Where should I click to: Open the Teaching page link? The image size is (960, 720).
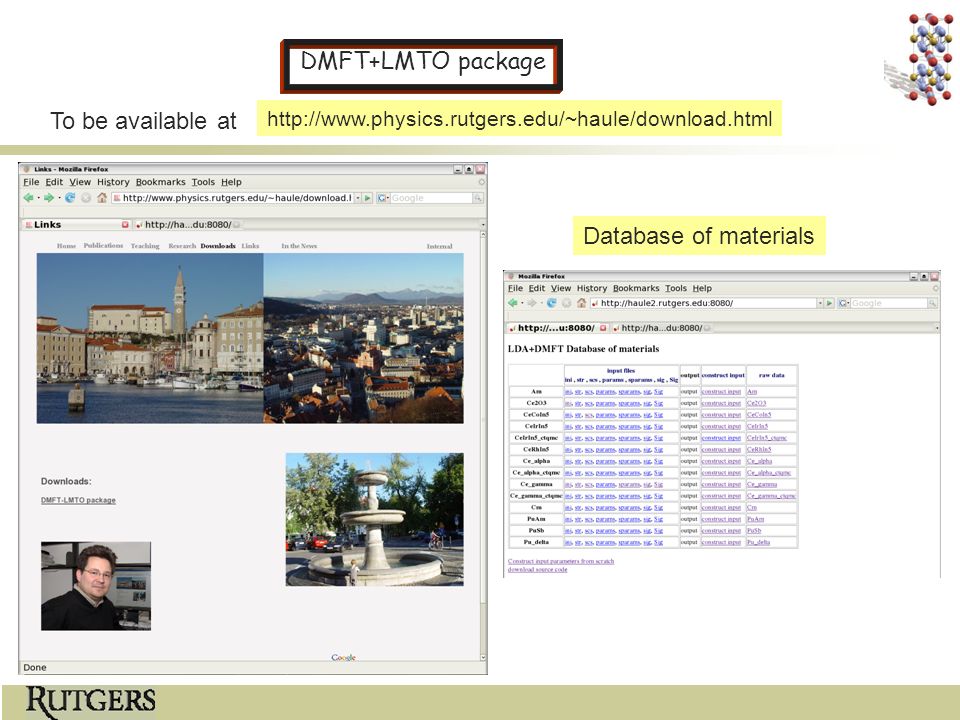pyautogui.click(x=145, y=246)
